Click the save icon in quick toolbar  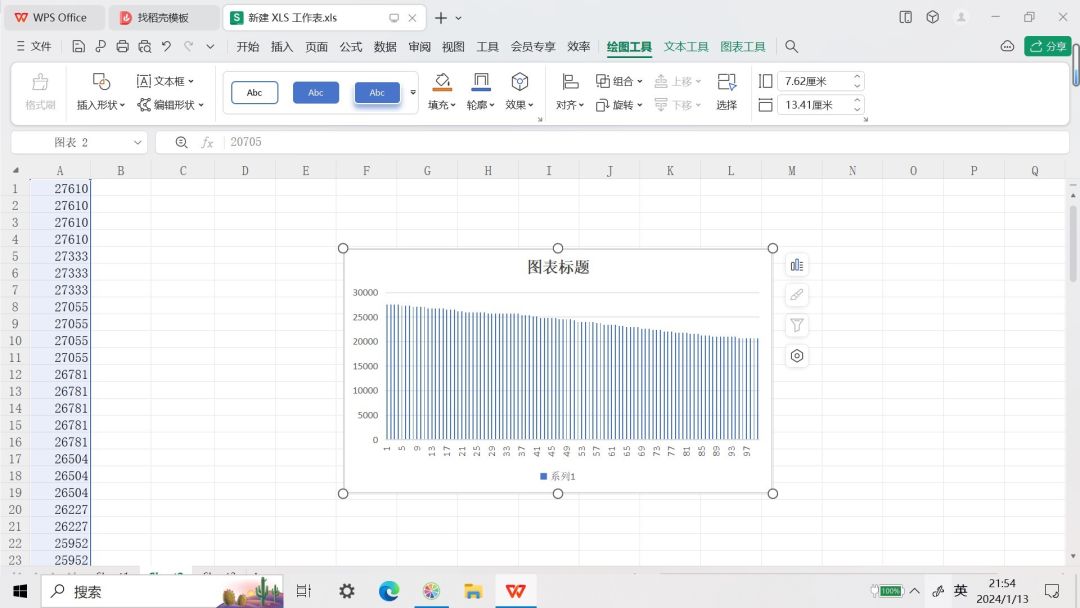click(x=79, y=47)
